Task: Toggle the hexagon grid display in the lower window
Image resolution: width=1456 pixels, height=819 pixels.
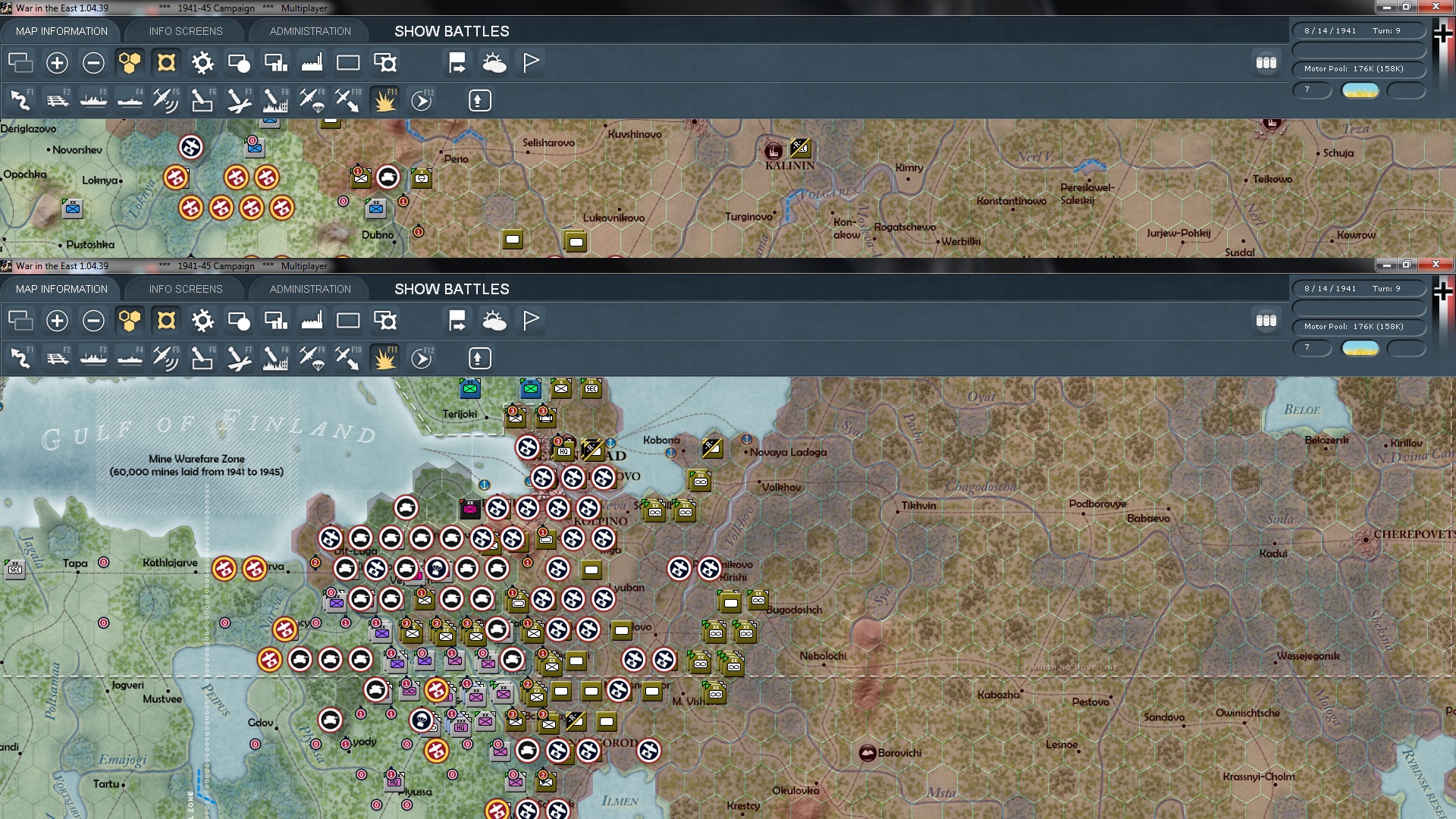Action: 130,321
